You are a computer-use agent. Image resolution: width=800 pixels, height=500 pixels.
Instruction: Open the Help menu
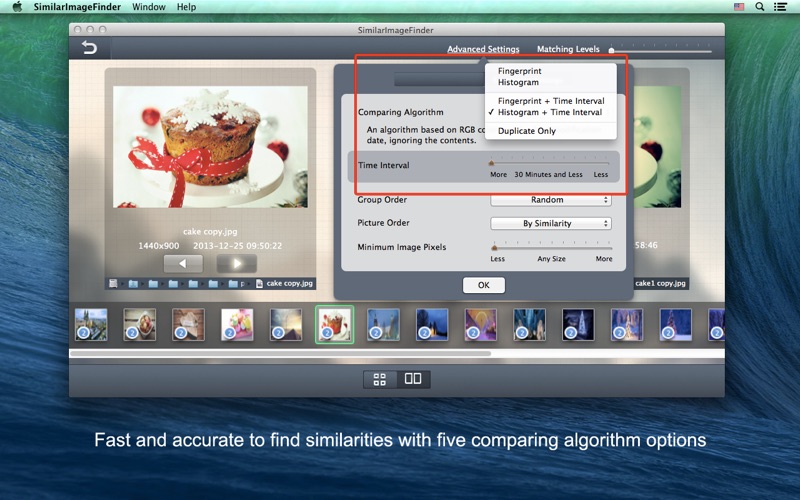click(186, 7)
